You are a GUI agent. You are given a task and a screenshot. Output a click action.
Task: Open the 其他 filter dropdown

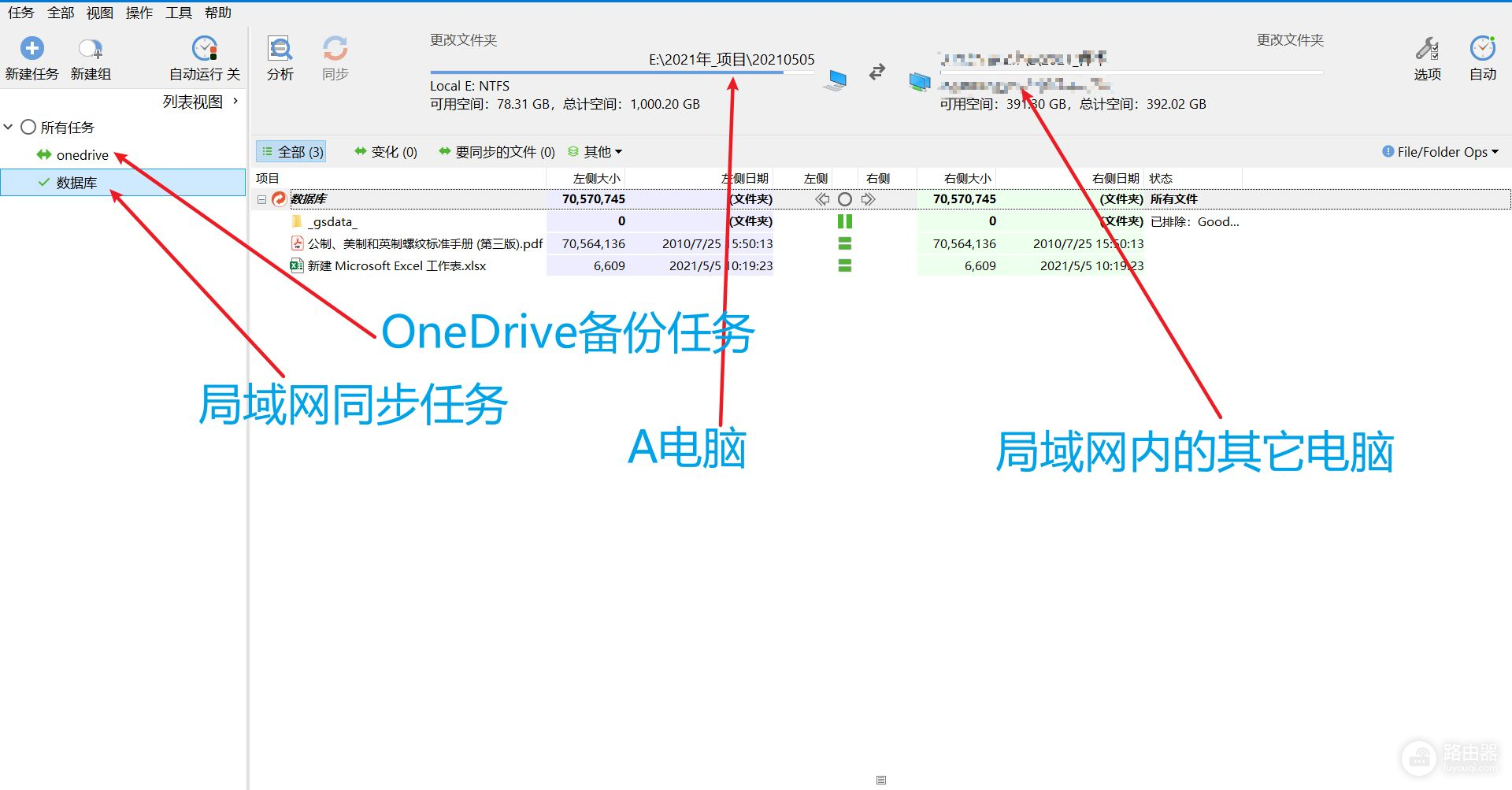click(595, 152)
